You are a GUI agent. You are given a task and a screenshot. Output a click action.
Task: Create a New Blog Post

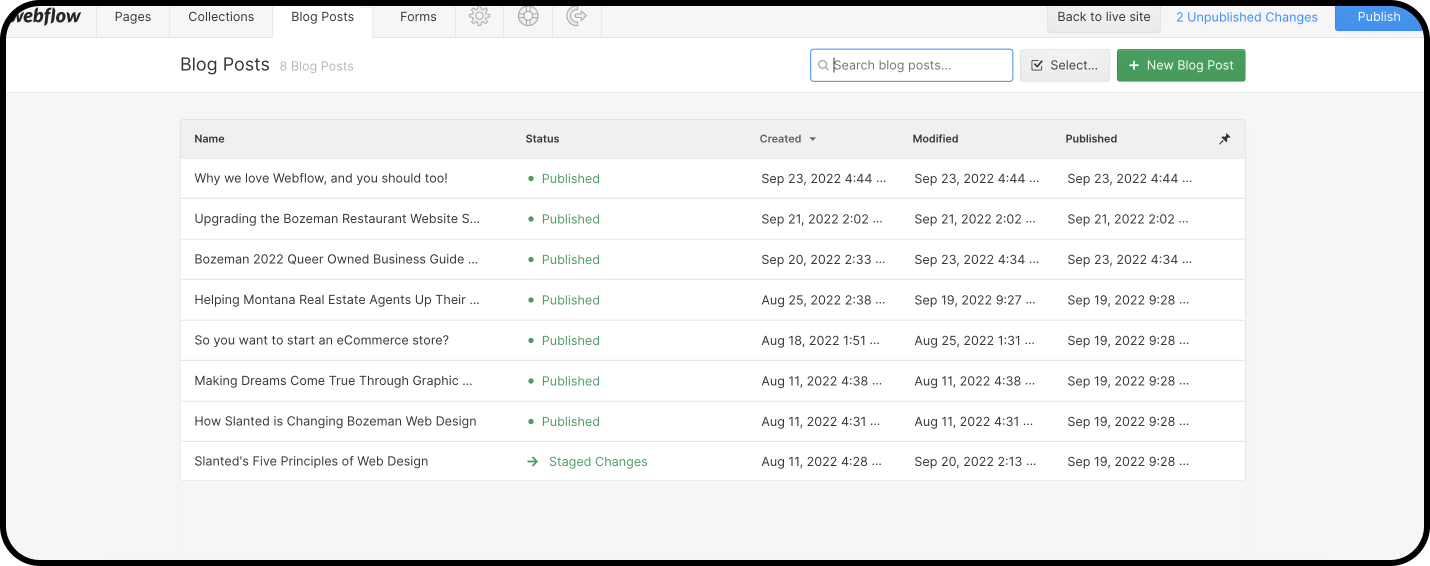pos(1181,65)
